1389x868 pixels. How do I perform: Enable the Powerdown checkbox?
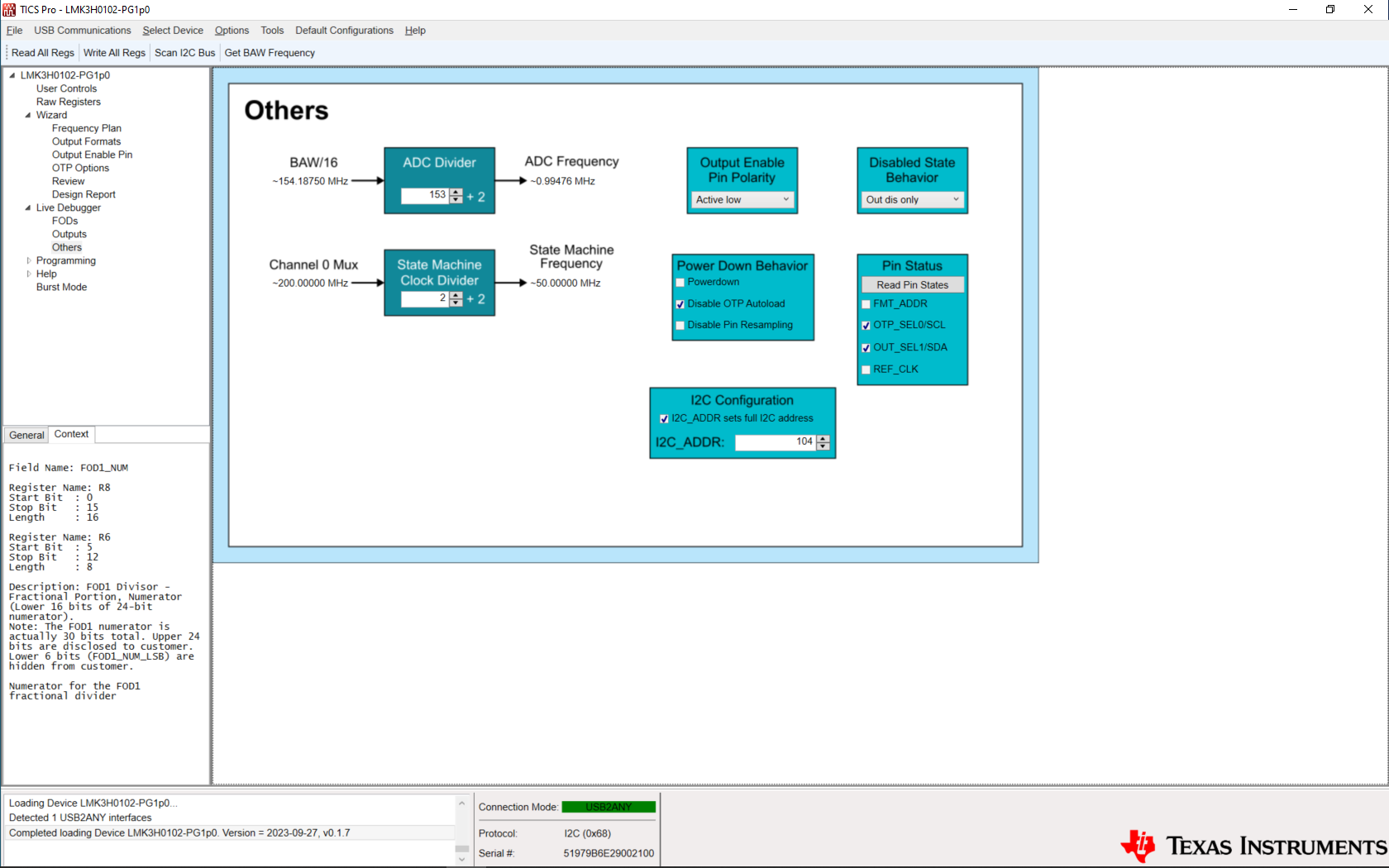pyautogui.click(x=680, y=283)
